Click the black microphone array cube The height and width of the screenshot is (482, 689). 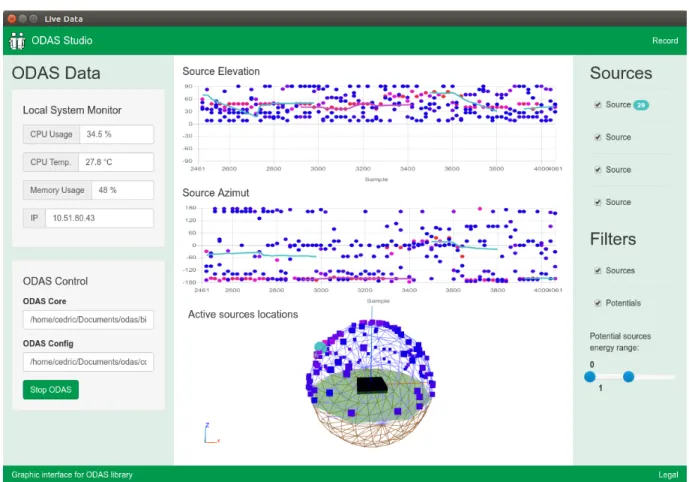372,385
